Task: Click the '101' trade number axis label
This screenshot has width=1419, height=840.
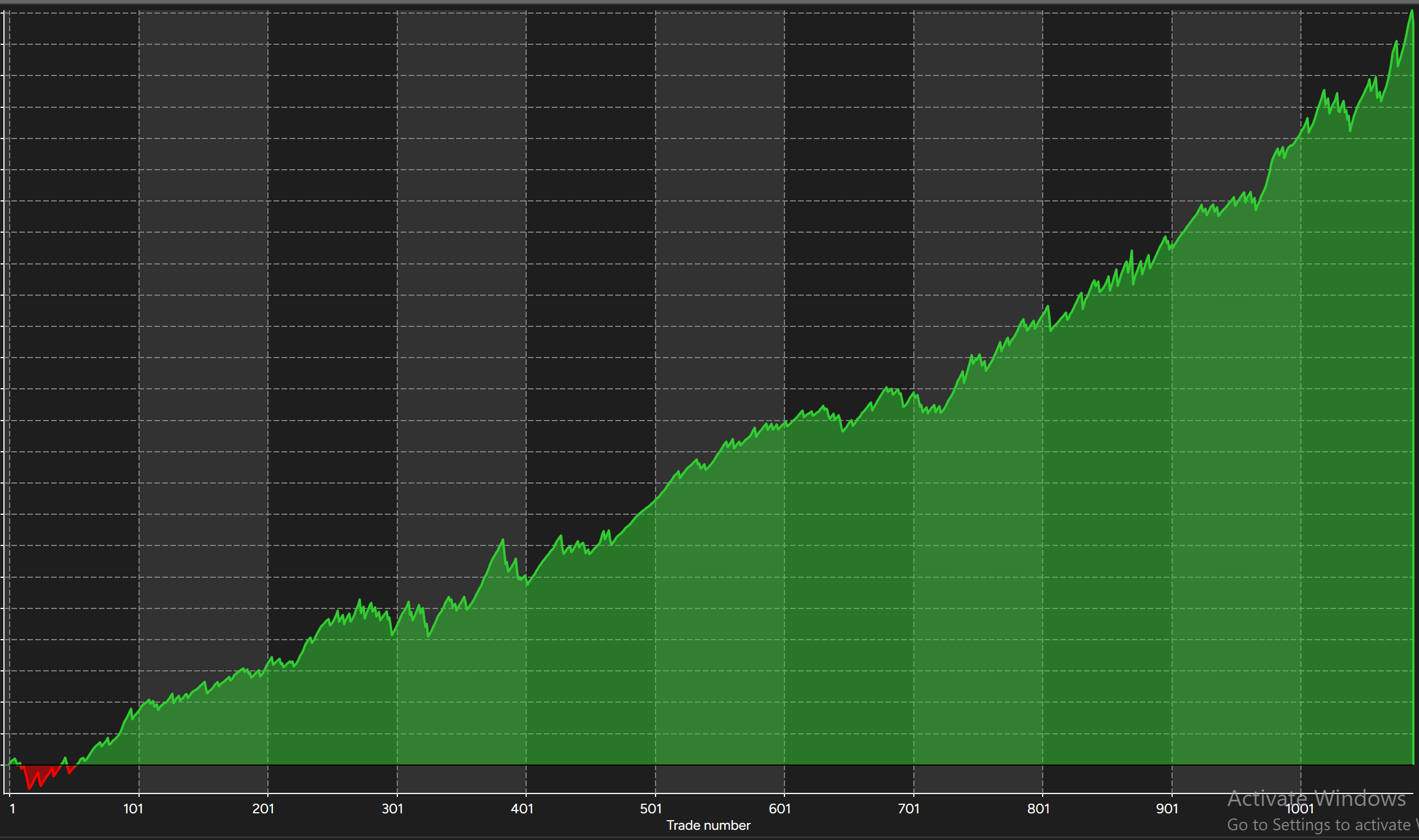Action: (133, 809)
